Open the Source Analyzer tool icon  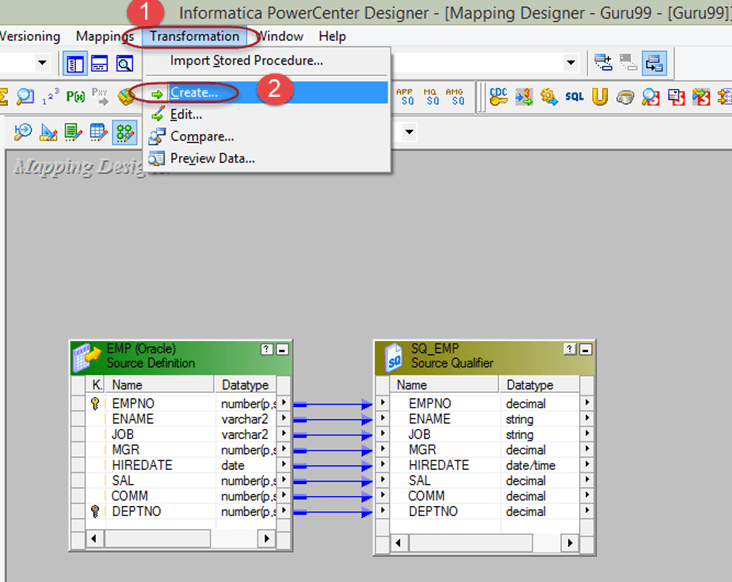[23, 132]
